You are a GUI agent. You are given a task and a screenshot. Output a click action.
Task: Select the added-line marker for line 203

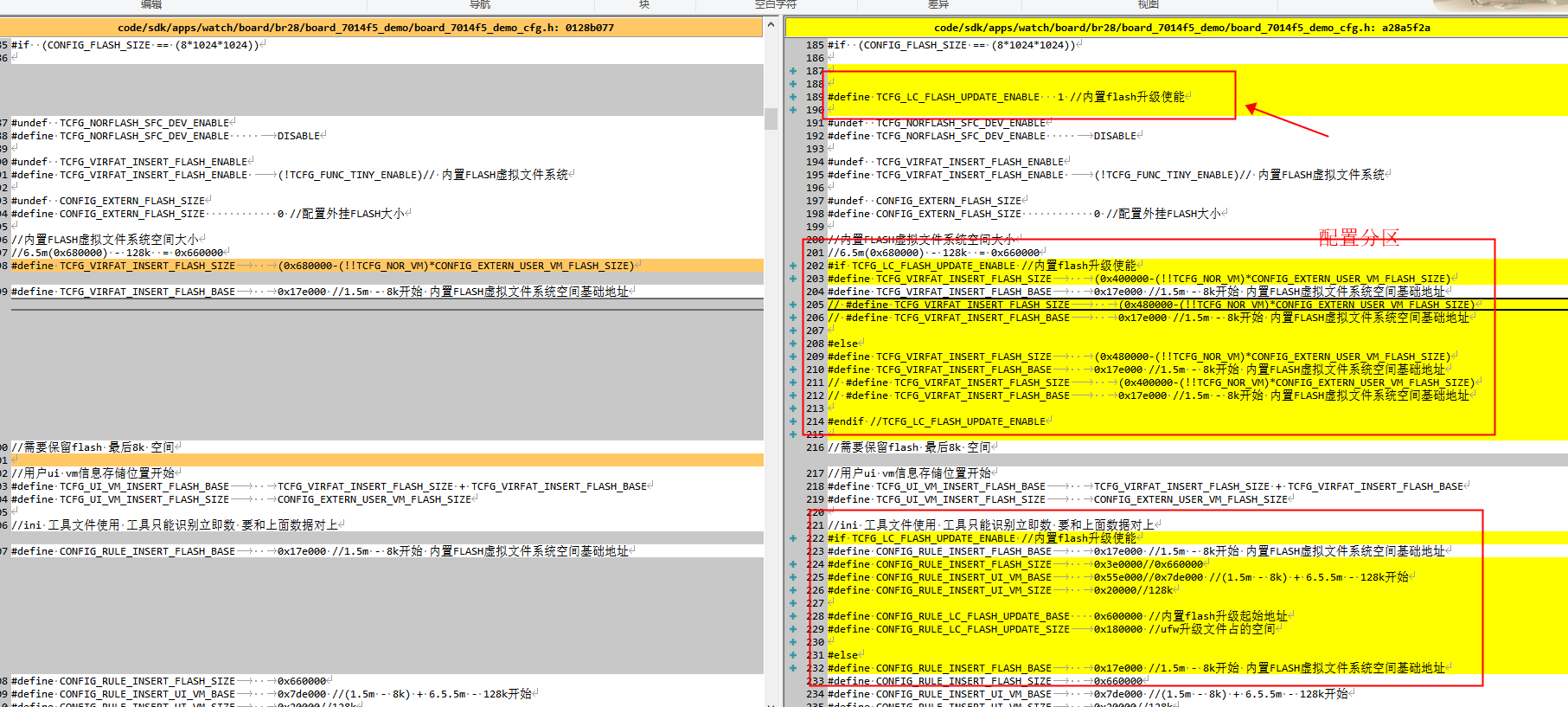click(x=793, y=279)
